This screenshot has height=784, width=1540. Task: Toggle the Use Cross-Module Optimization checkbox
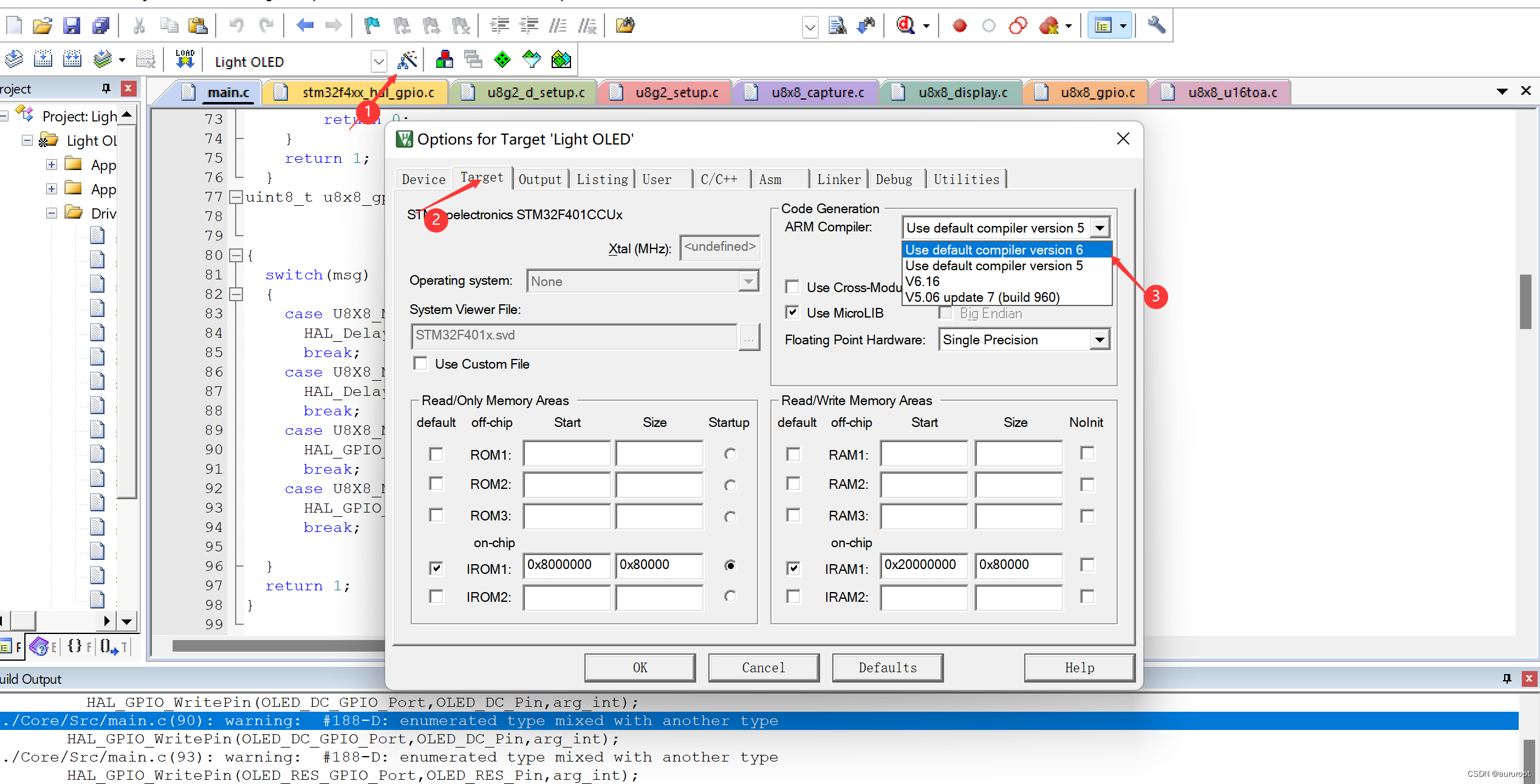point(792,287)
